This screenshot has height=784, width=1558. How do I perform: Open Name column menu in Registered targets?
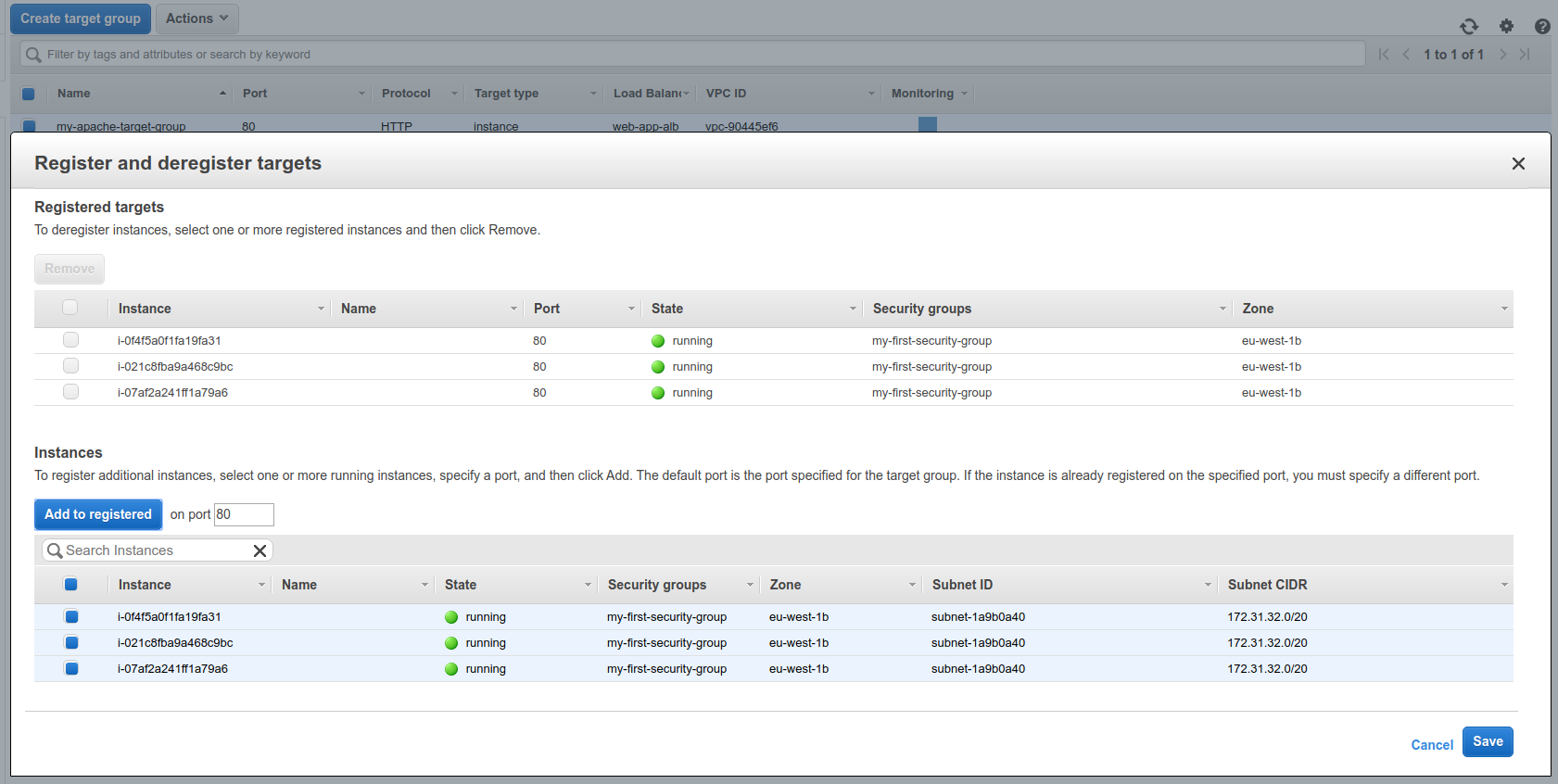(x=513, y=309)
